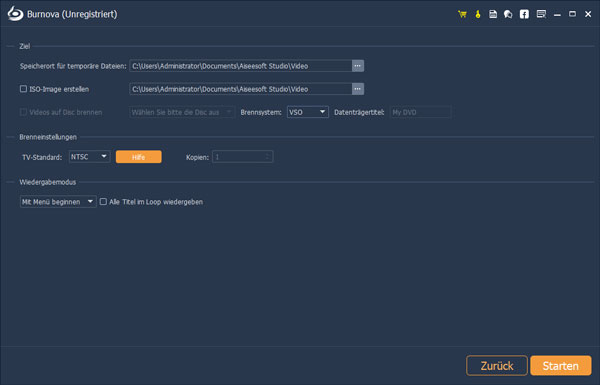Browse temporary files folder with ellipsis button

coord(357,66)
